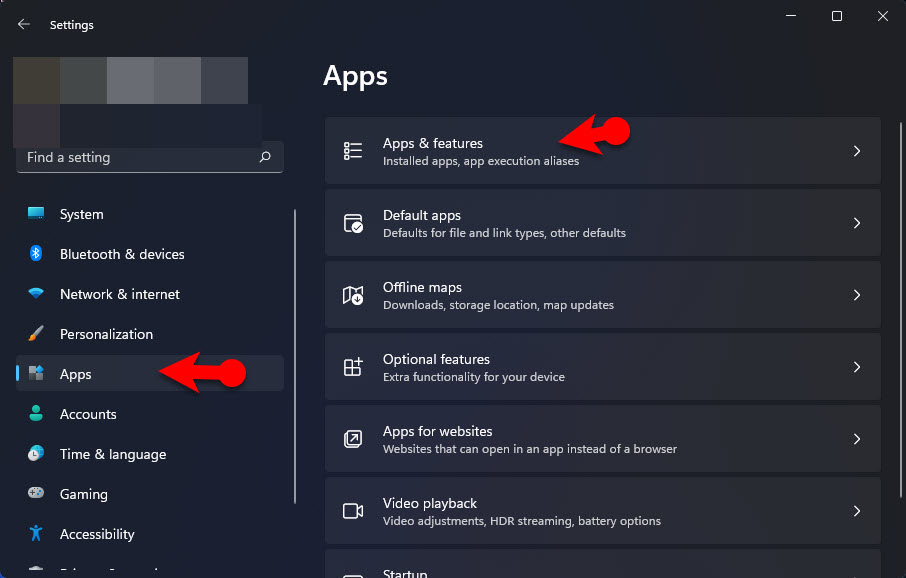Click the Default apps icon
This screenshot has height=578, width=906.
coord(353,223)
